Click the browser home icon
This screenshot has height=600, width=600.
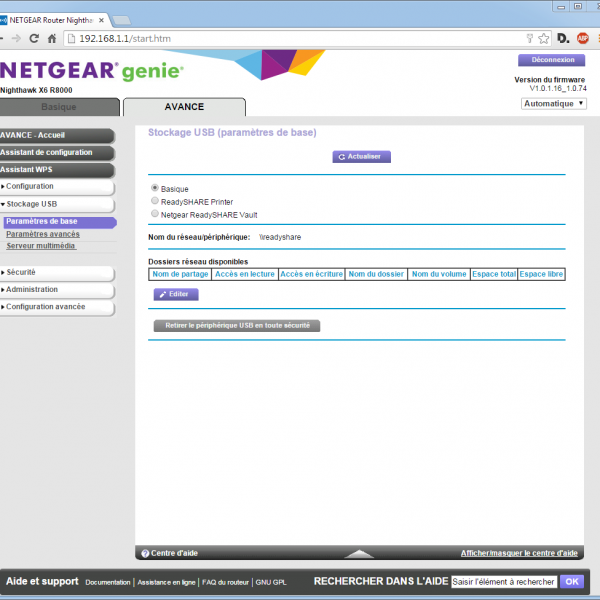54,38
